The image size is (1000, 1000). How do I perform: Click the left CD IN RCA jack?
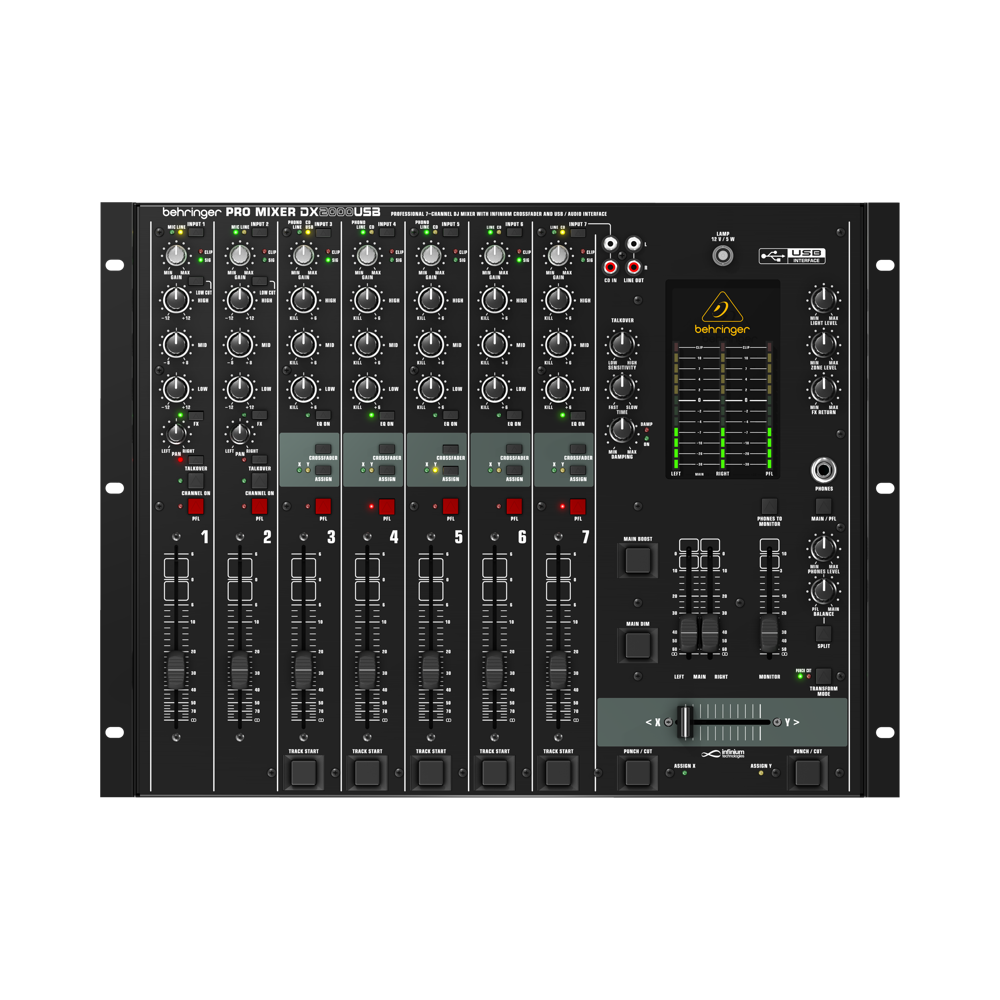click(x=610, y=244)
